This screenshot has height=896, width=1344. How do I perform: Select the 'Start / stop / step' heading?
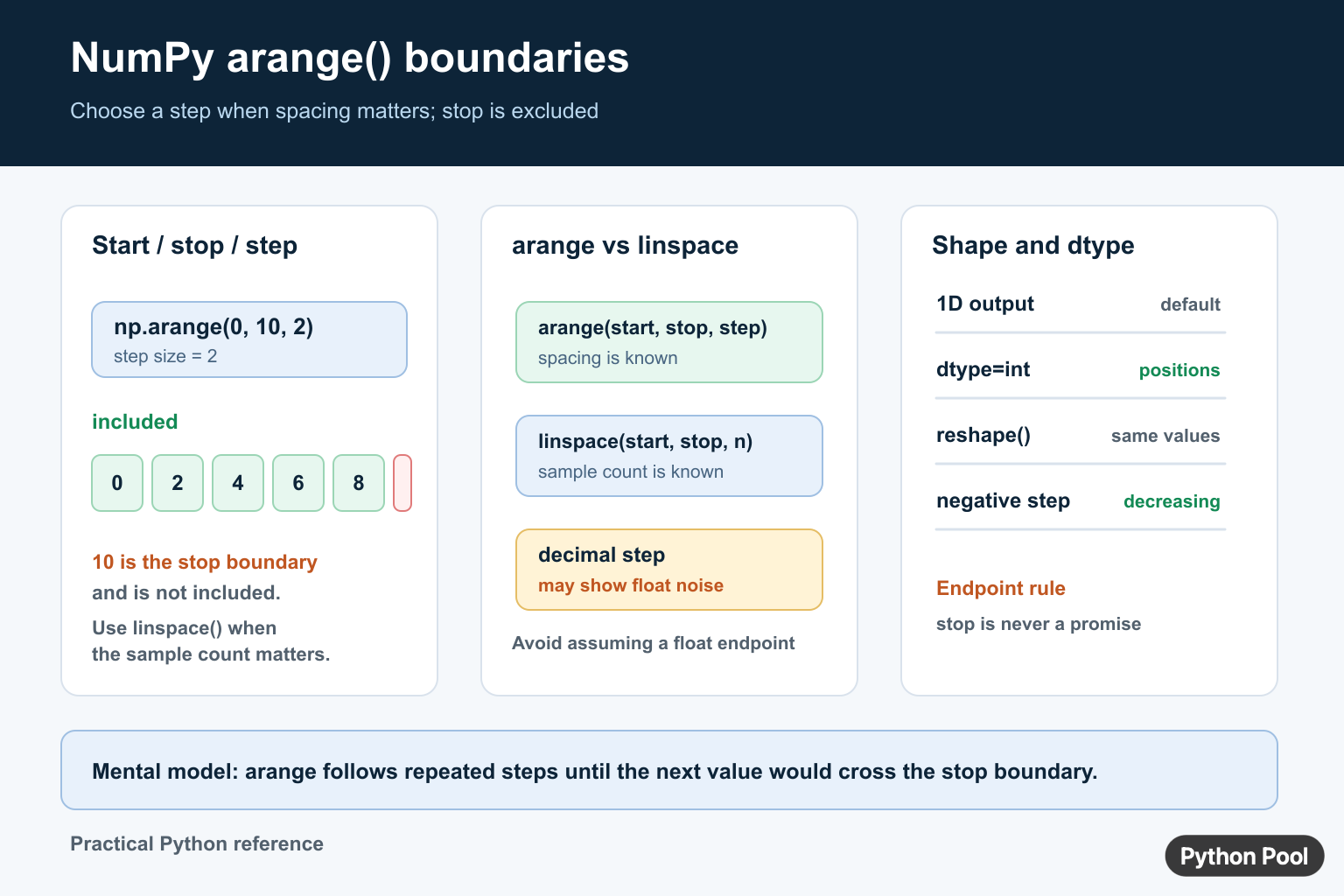pos(194,246)
